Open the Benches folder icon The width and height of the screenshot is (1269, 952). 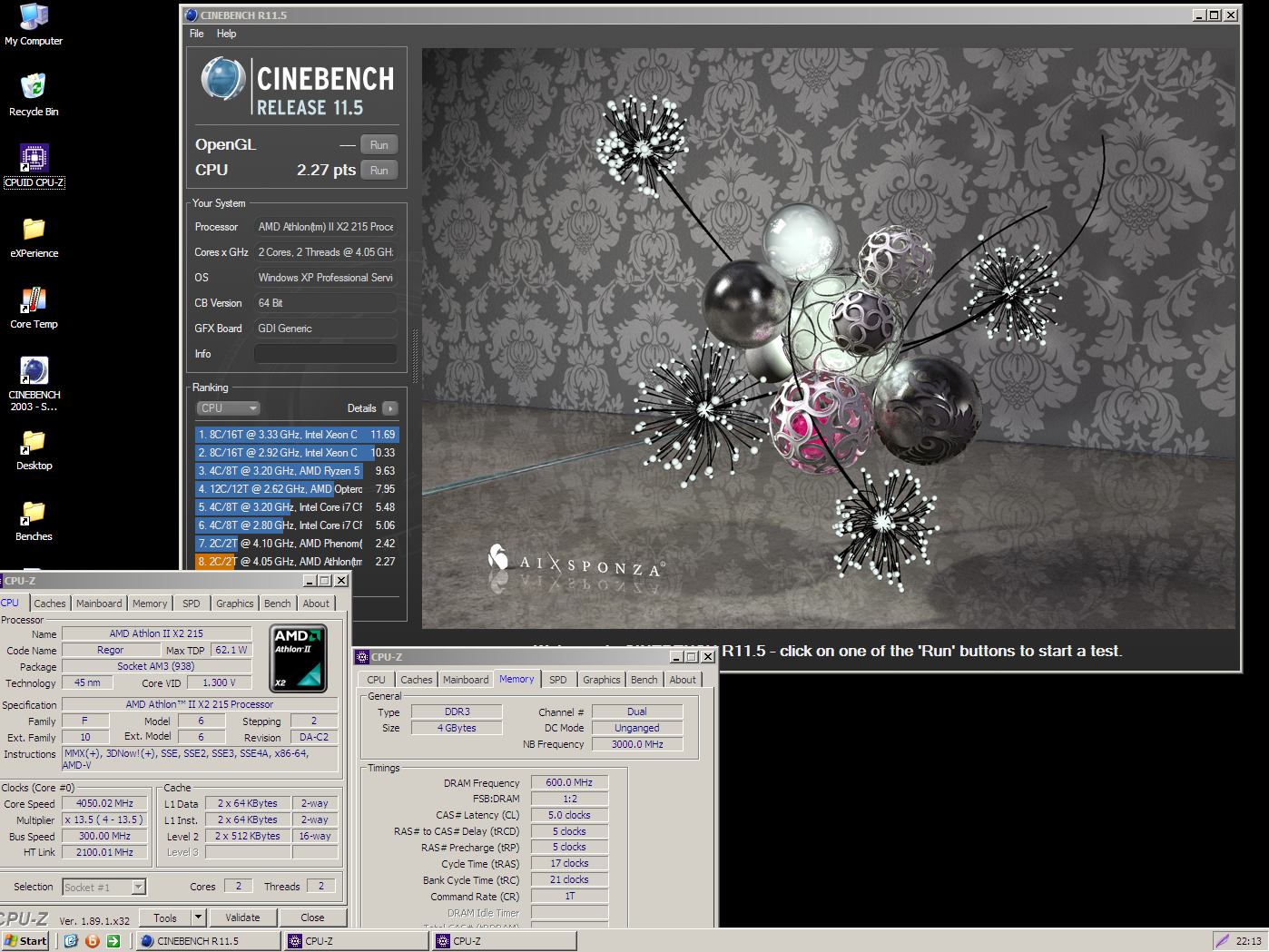34,520
